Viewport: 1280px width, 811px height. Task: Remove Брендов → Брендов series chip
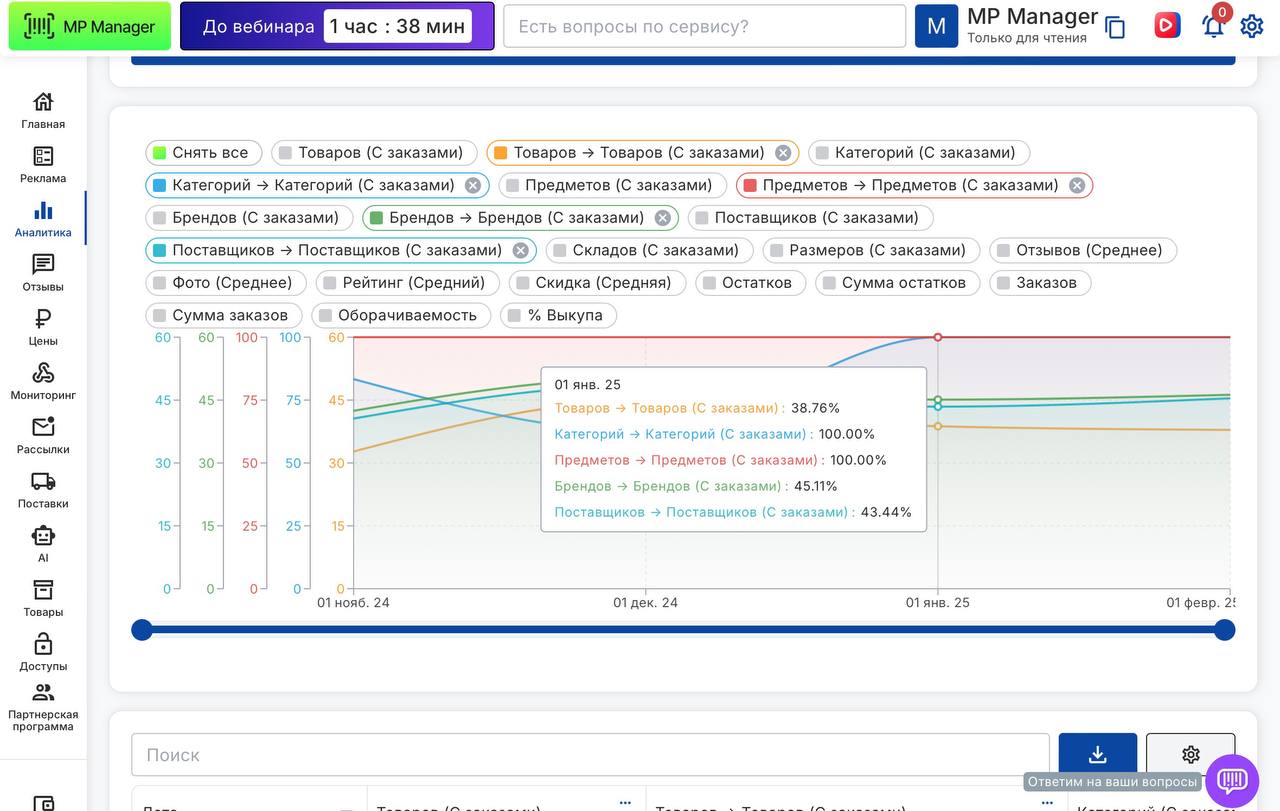[x=662, y=218]
